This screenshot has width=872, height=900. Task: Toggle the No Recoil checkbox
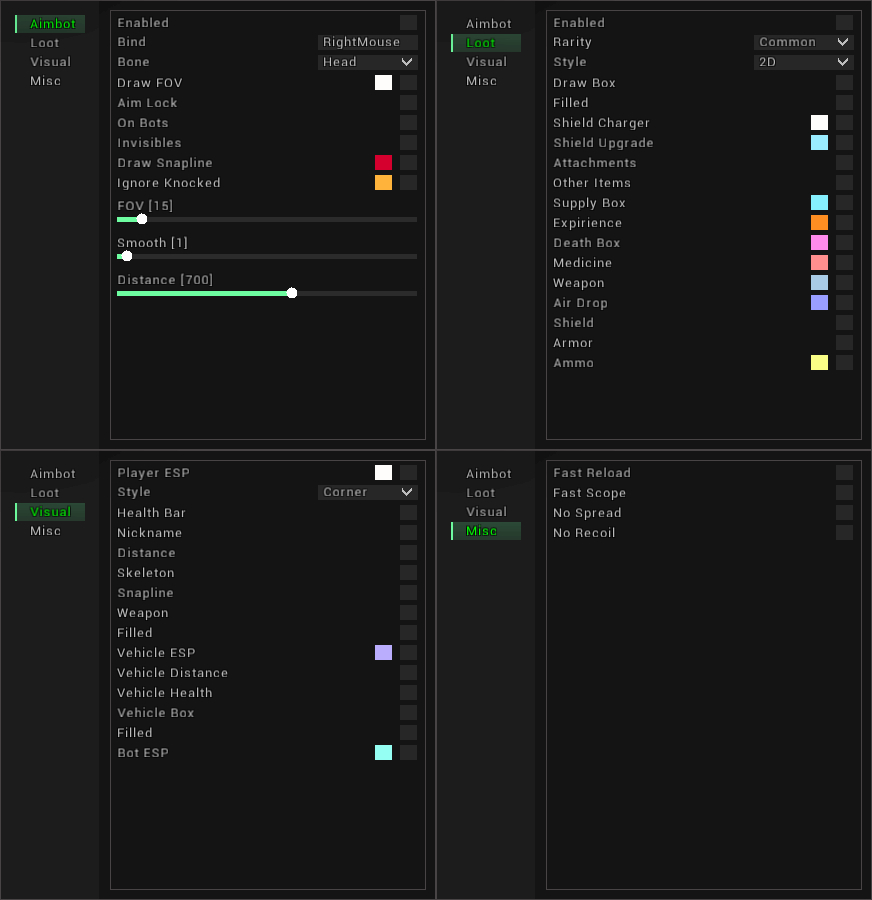click(844, 533)
